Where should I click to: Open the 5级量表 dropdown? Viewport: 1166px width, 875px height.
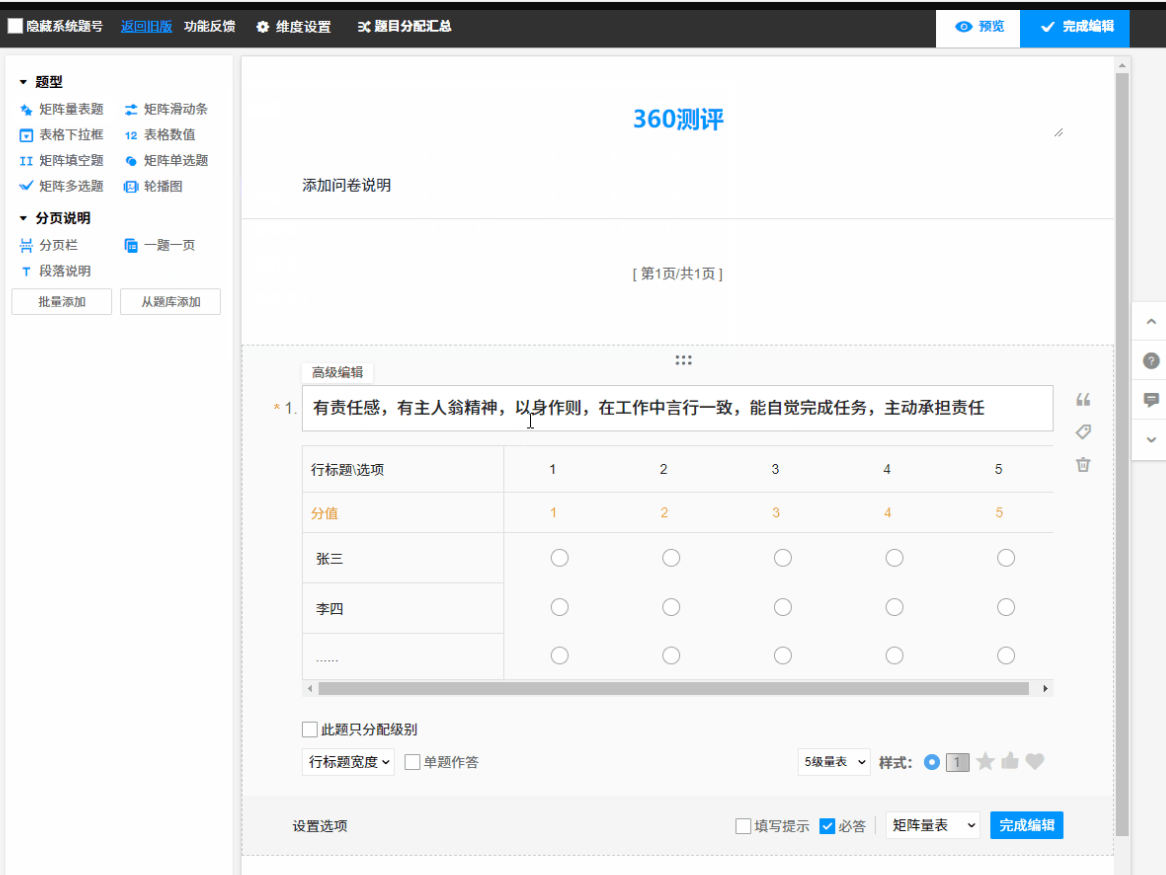tap(834, 762)
